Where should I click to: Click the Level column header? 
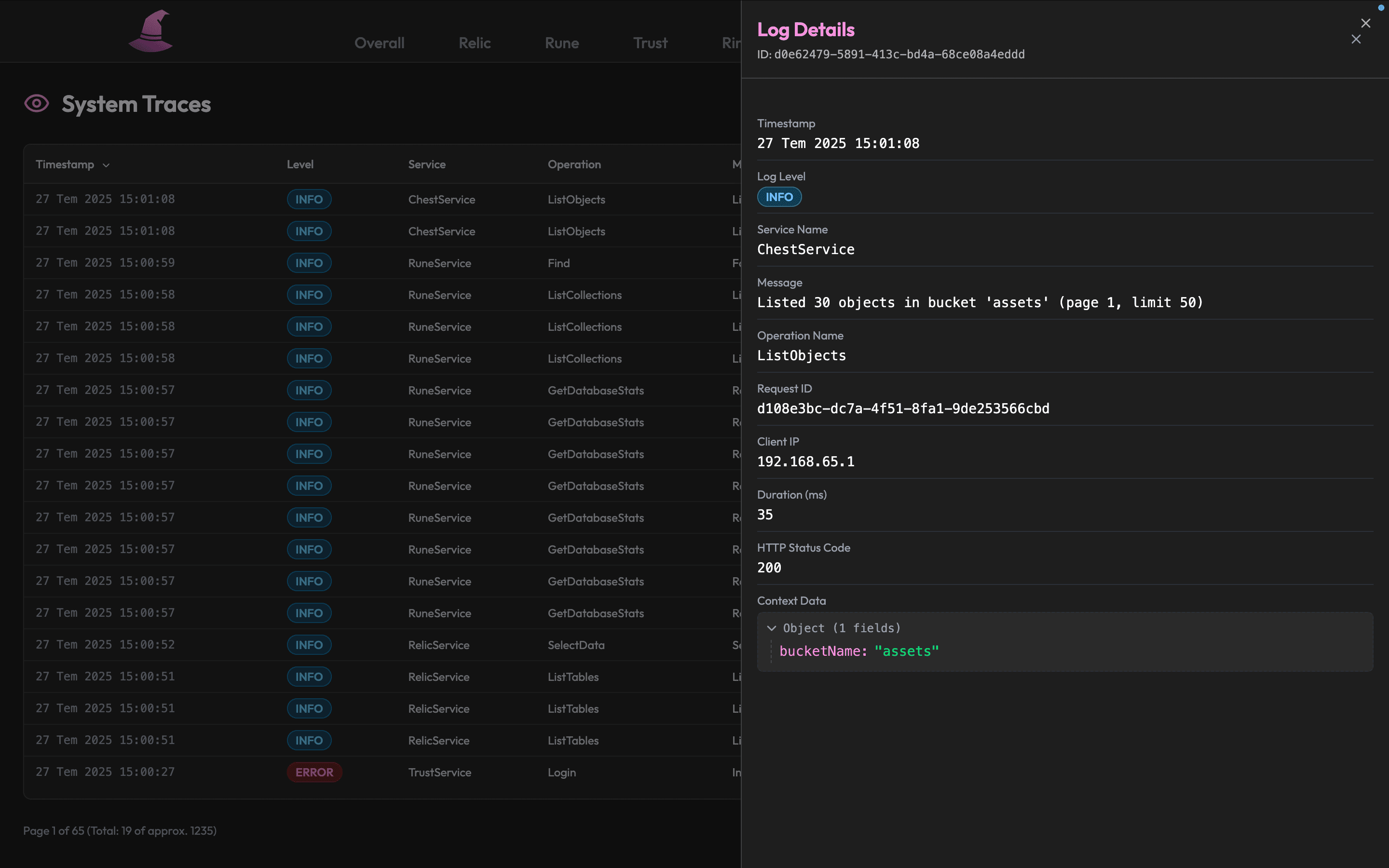click(300, 164)
